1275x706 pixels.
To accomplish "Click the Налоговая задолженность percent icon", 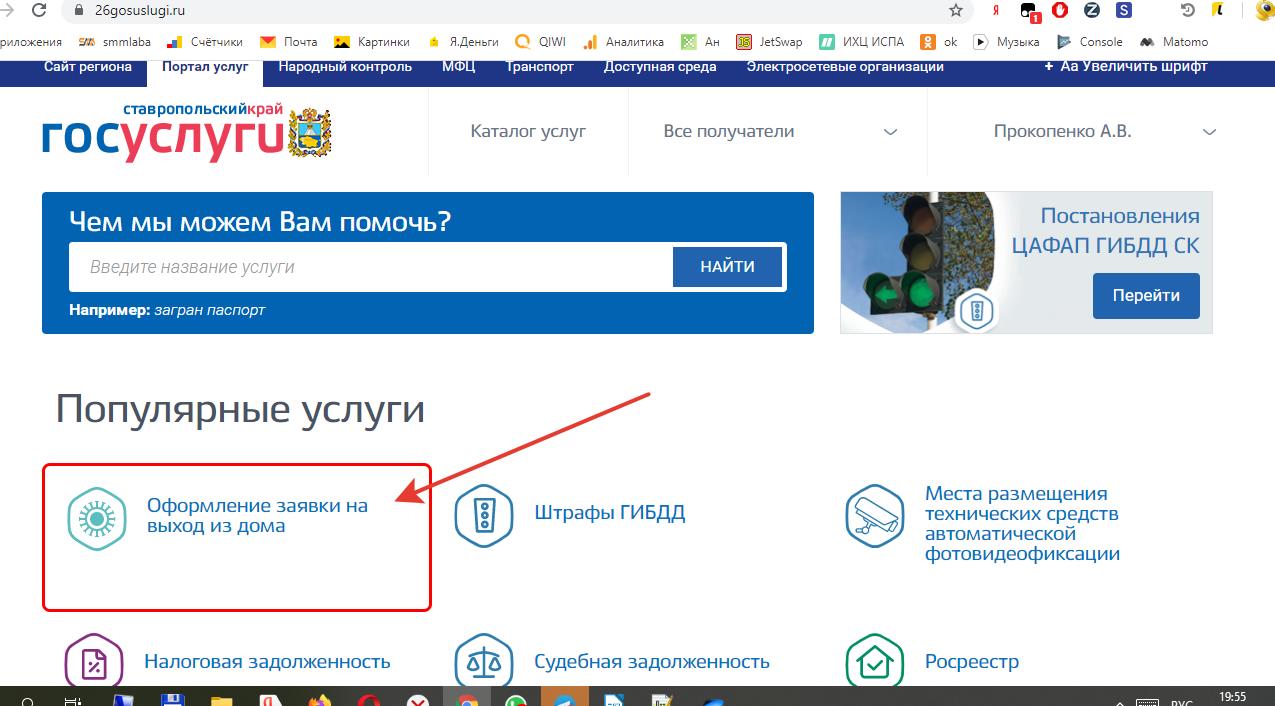I will (x=94, y=663).
